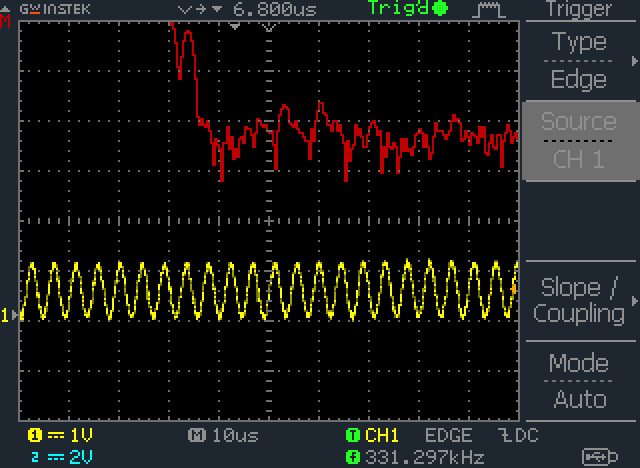Change the trigger Mode Auto setting
Screen dimensions: 640x468
[579, 381]
